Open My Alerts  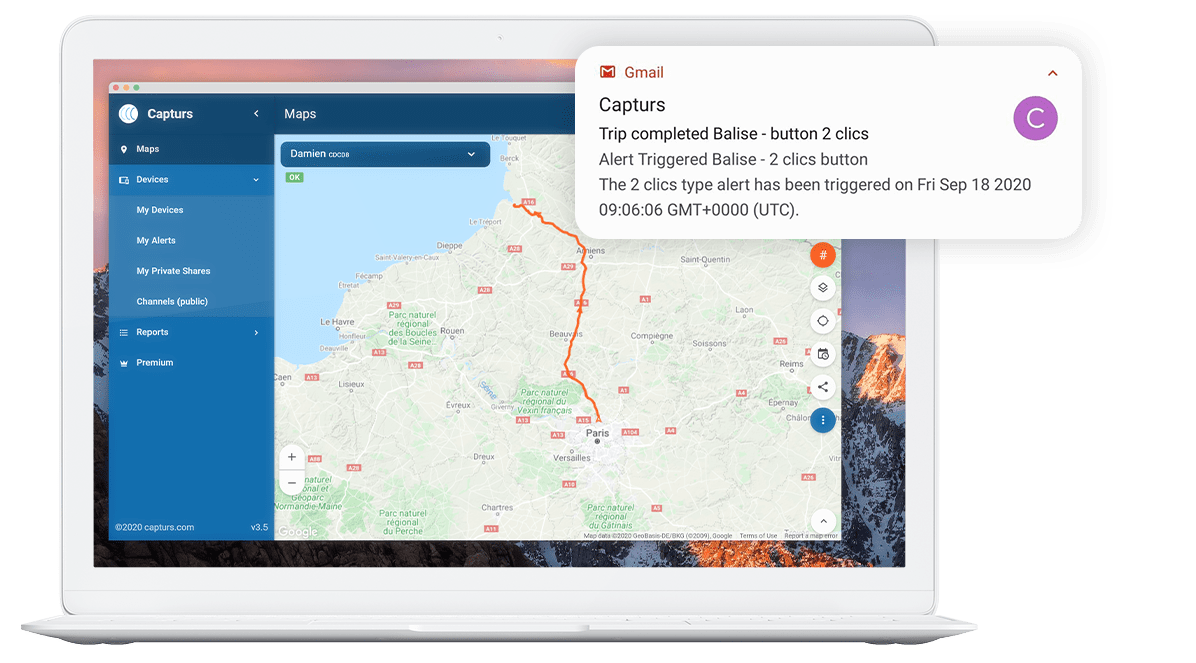(x=156, y=240)
